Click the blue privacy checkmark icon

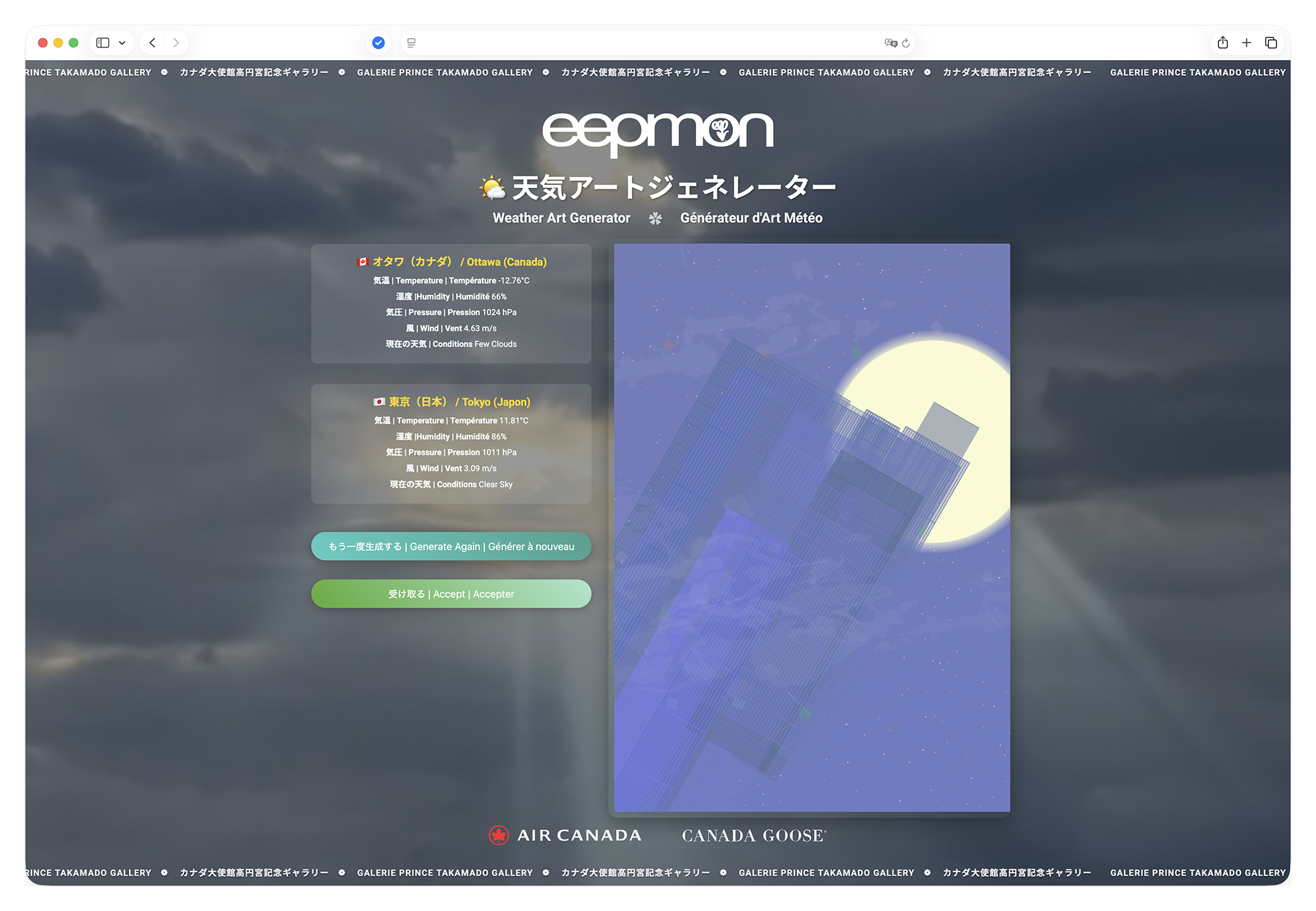(x=378, y=43)
